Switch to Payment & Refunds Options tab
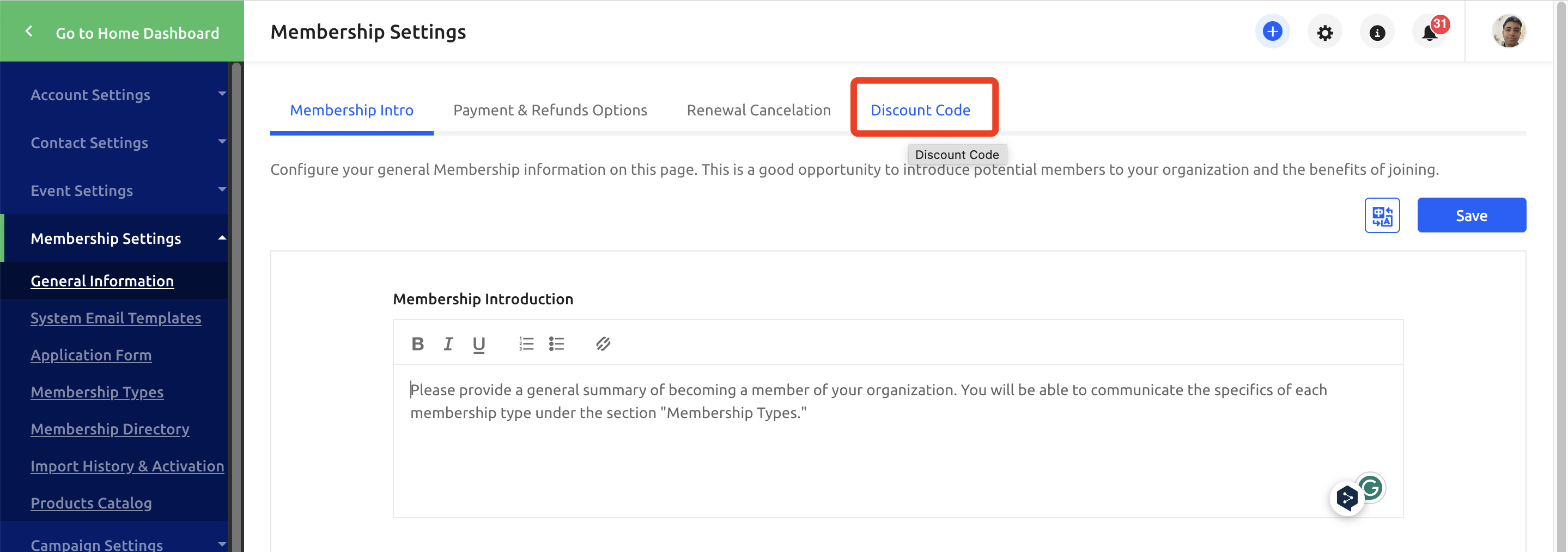 pos(550,110)
